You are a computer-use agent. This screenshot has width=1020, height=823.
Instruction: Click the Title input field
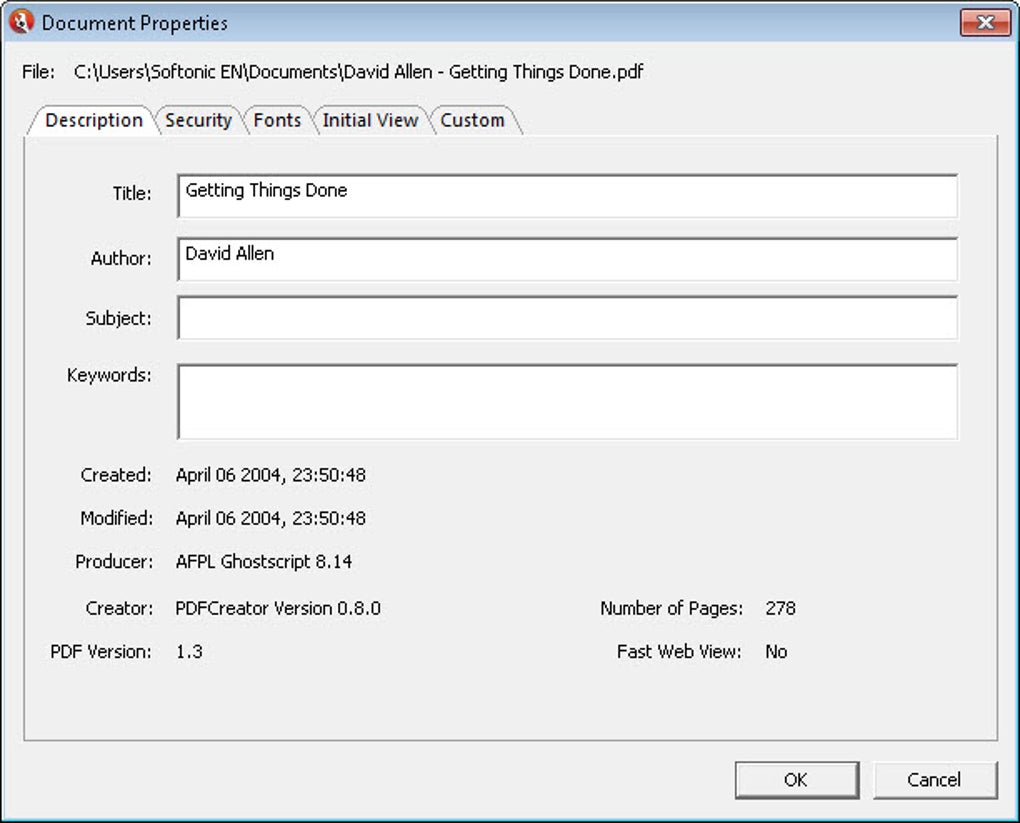point(567,196)
